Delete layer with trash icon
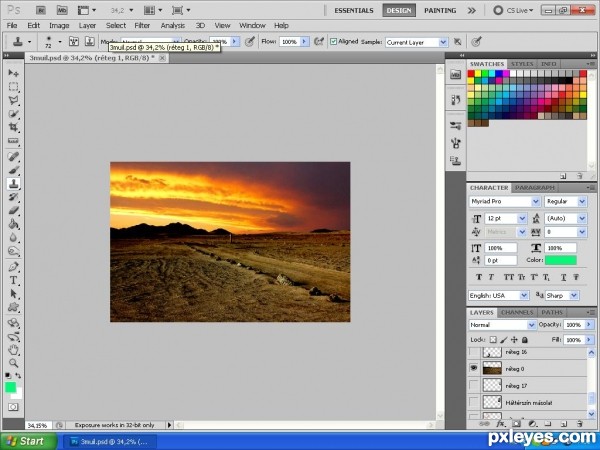This screenshot has width=600, height=450. (579, 424)
